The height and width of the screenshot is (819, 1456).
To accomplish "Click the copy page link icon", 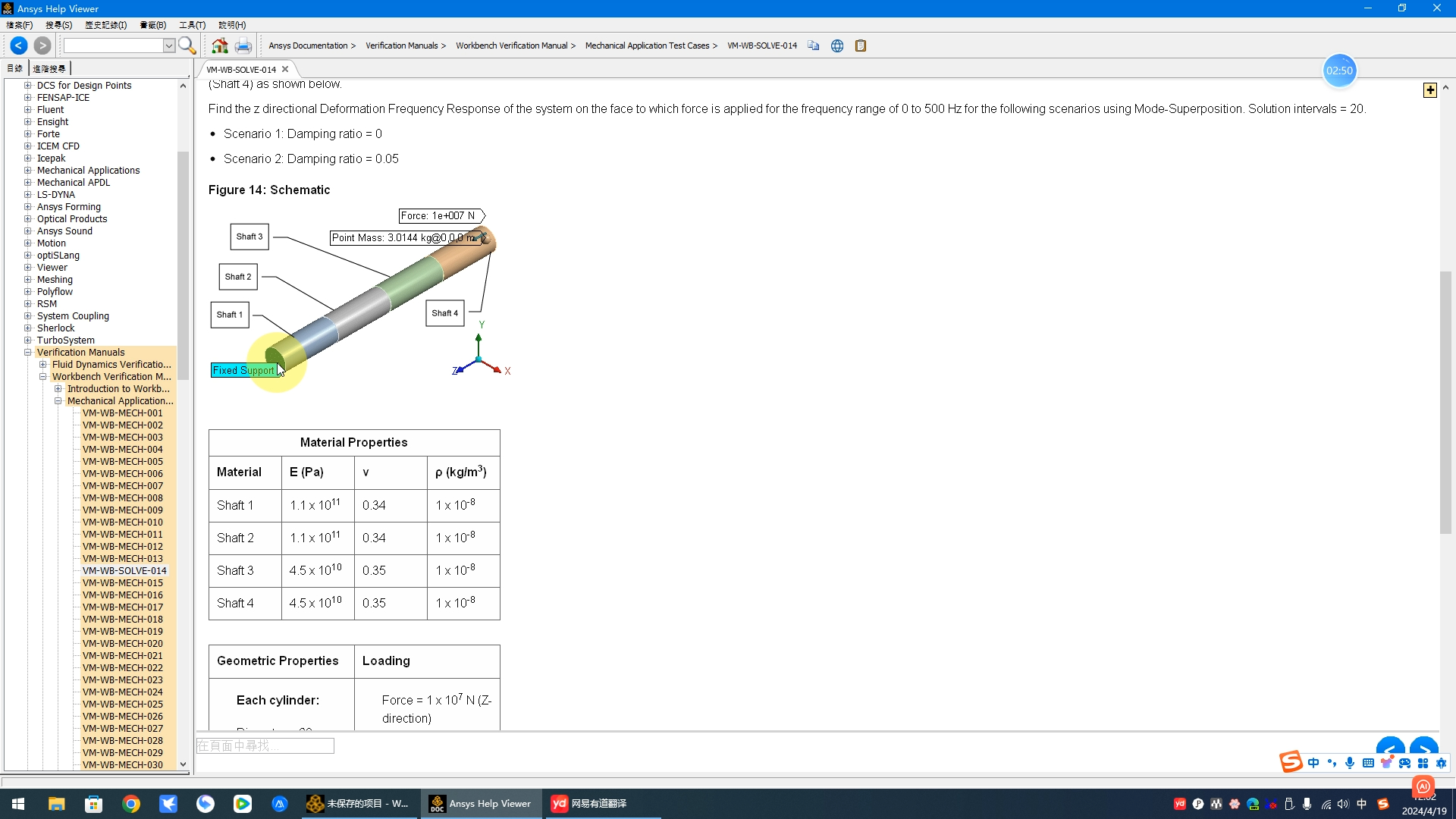I will click(814, 45).
